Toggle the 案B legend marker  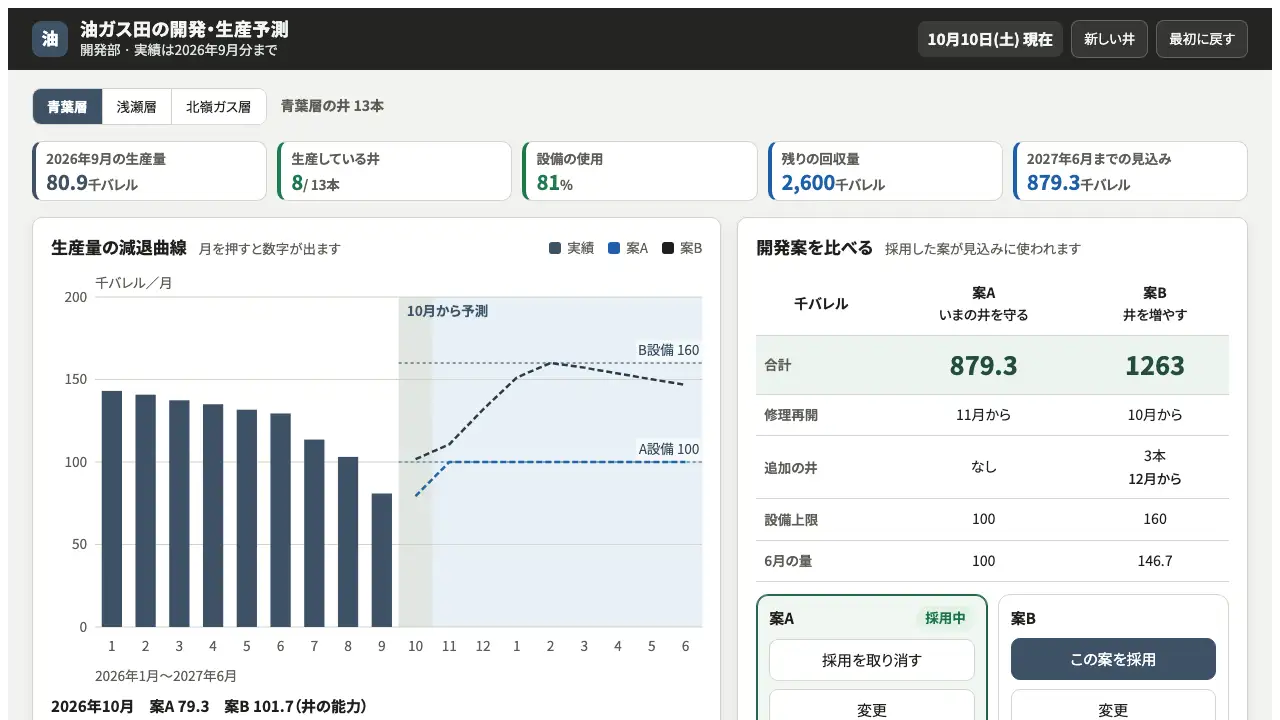[x=668, y=248]
